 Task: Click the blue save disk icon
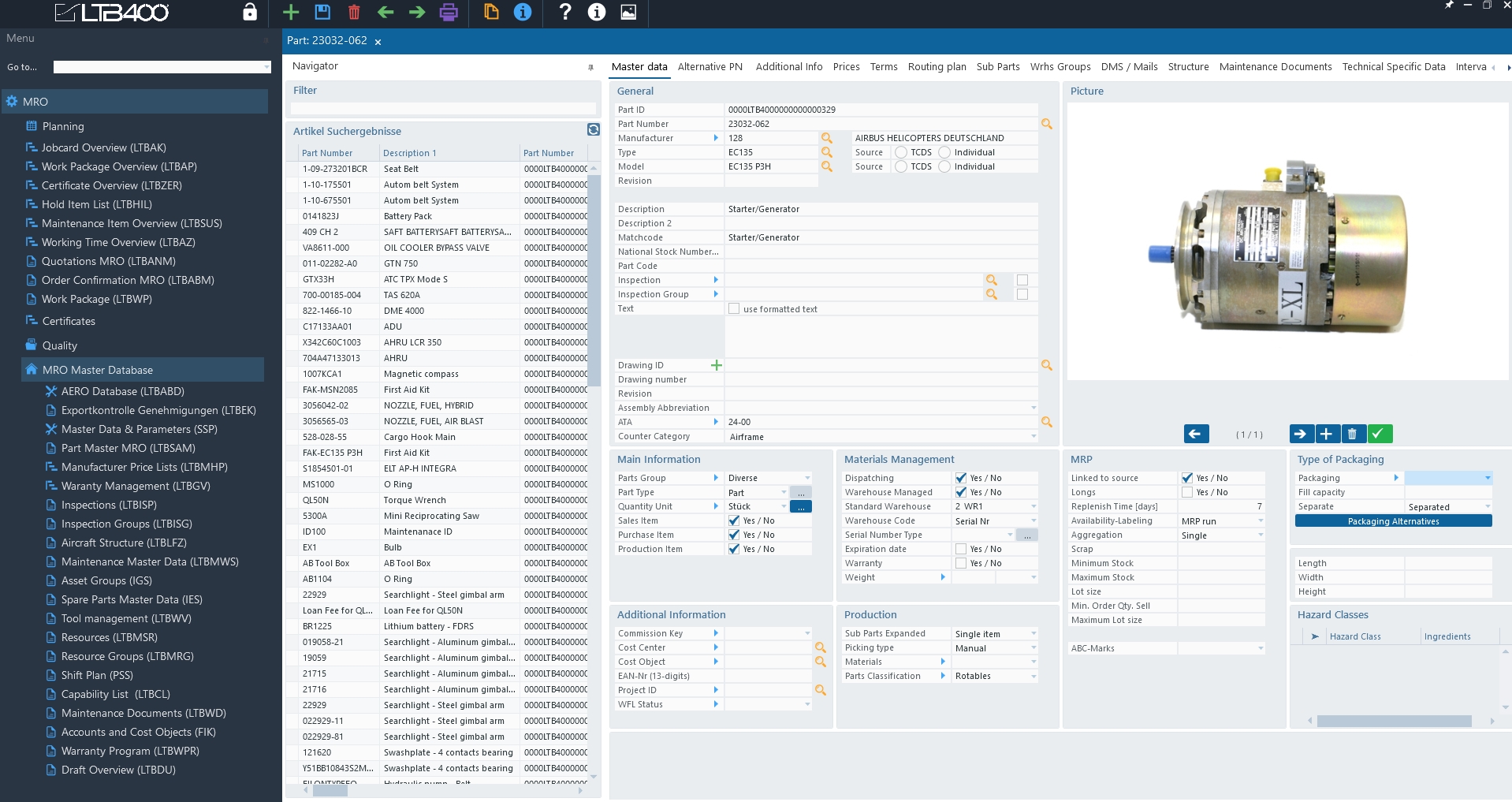322,12
